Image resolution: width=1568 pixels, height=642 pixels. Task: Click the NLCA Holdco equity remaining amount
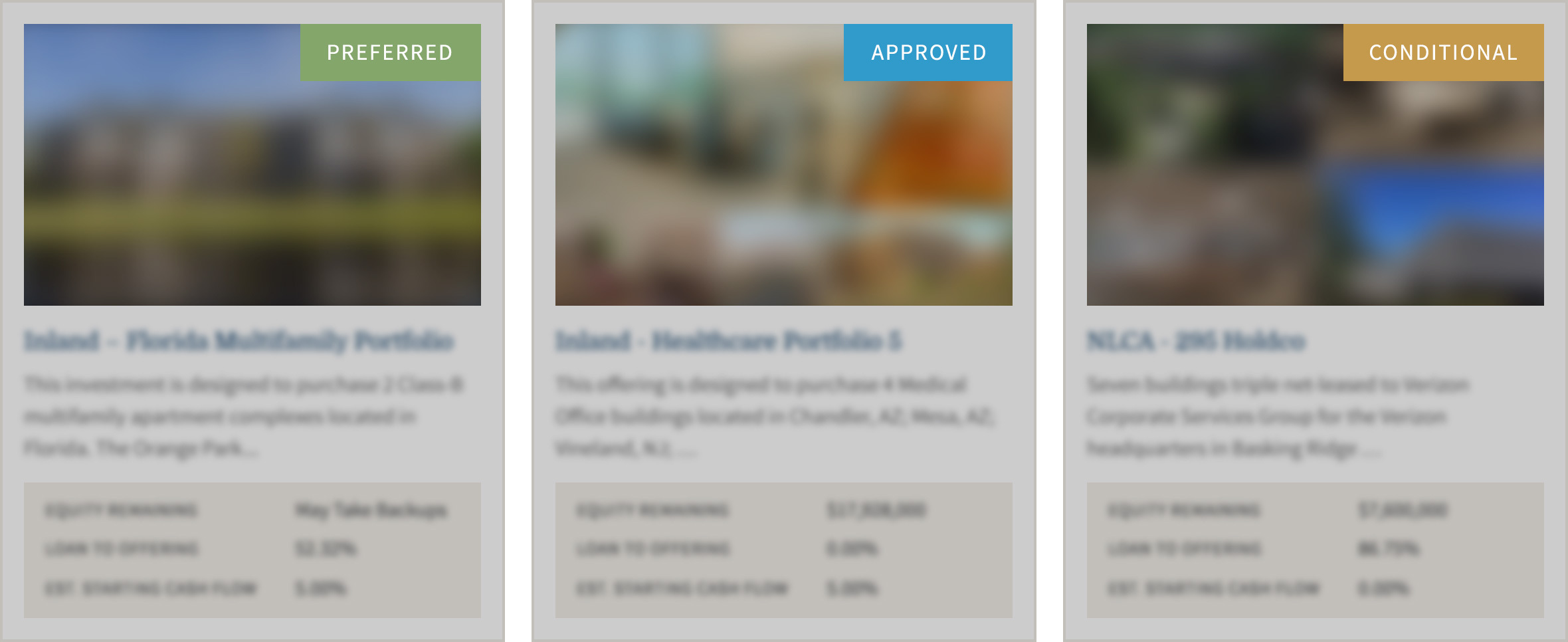(x=1403, y=510)
